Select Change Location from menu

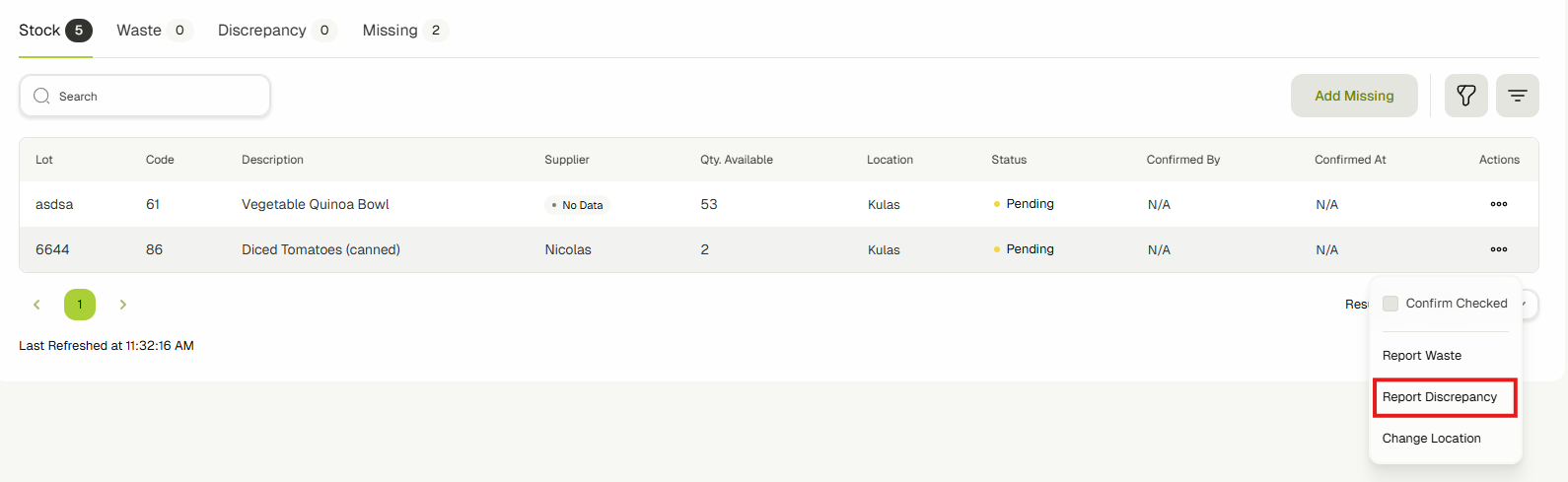pos(1431,439)
